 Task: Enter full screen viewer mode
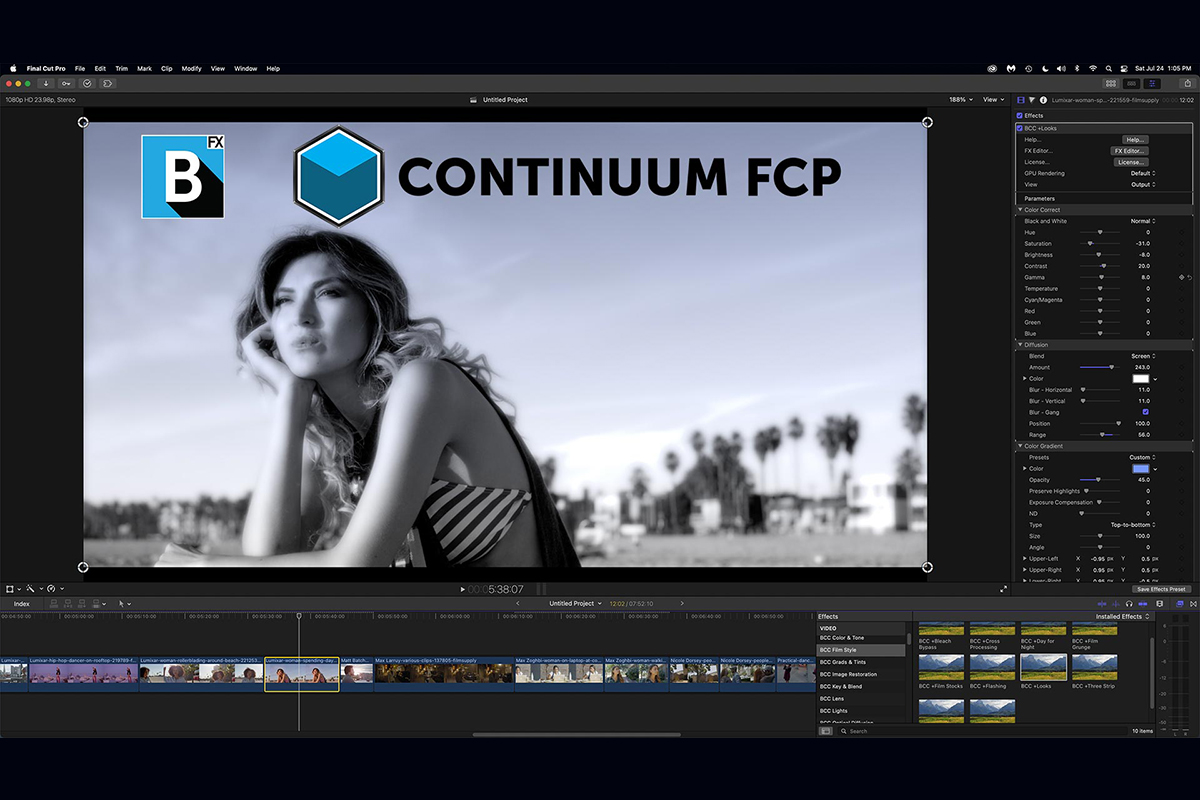click(1003, 590)
